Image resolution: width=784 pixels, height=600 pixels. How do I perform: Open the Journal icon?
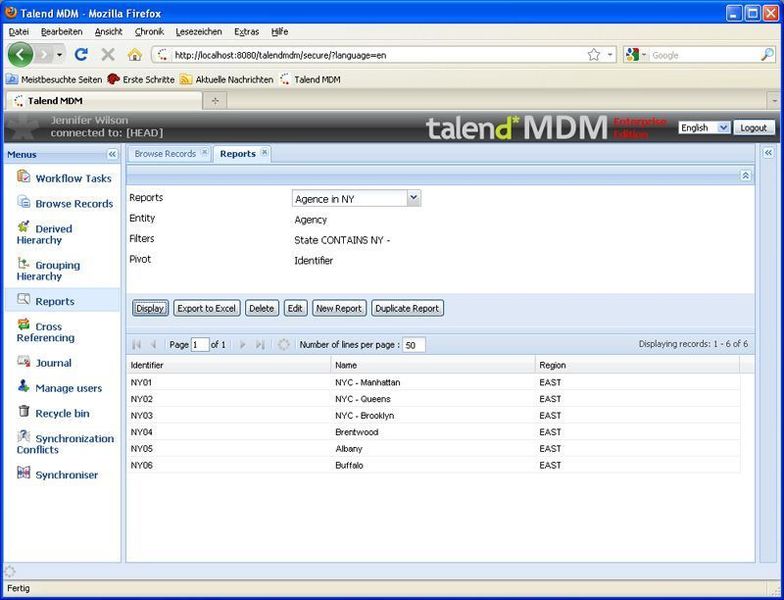click(24, 361)
